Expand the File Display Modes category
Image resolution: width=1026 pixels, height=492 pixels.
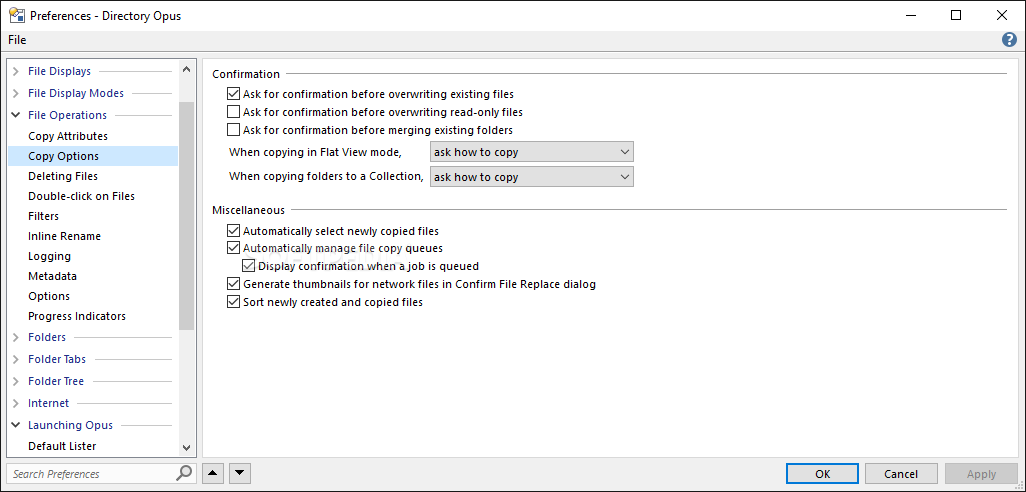(16, 94)
